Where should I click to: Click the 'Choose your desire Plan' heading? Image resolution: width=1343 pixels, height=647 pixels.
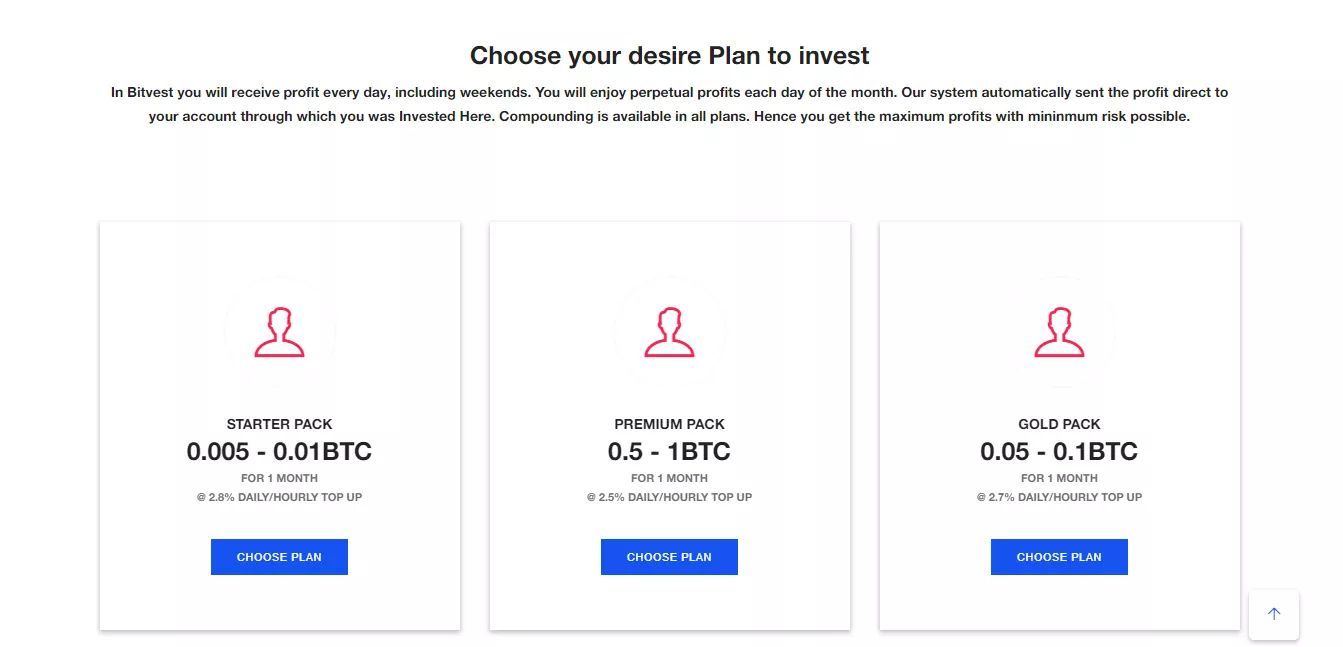669,55
